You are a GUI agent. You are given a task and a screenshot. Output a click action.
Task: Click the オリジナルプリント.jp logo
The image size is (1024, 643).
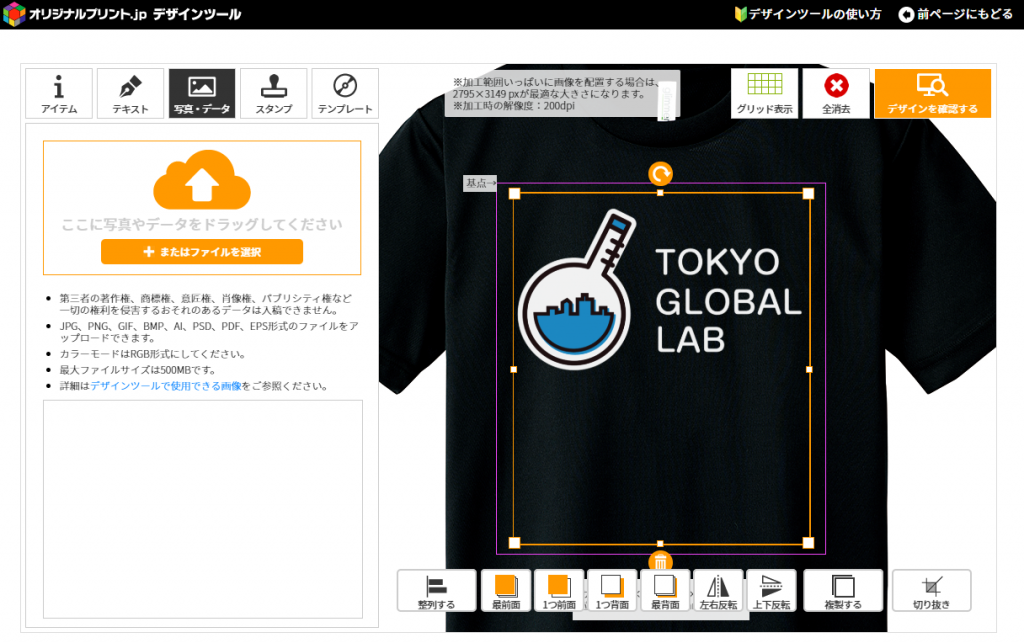(122, 14)
